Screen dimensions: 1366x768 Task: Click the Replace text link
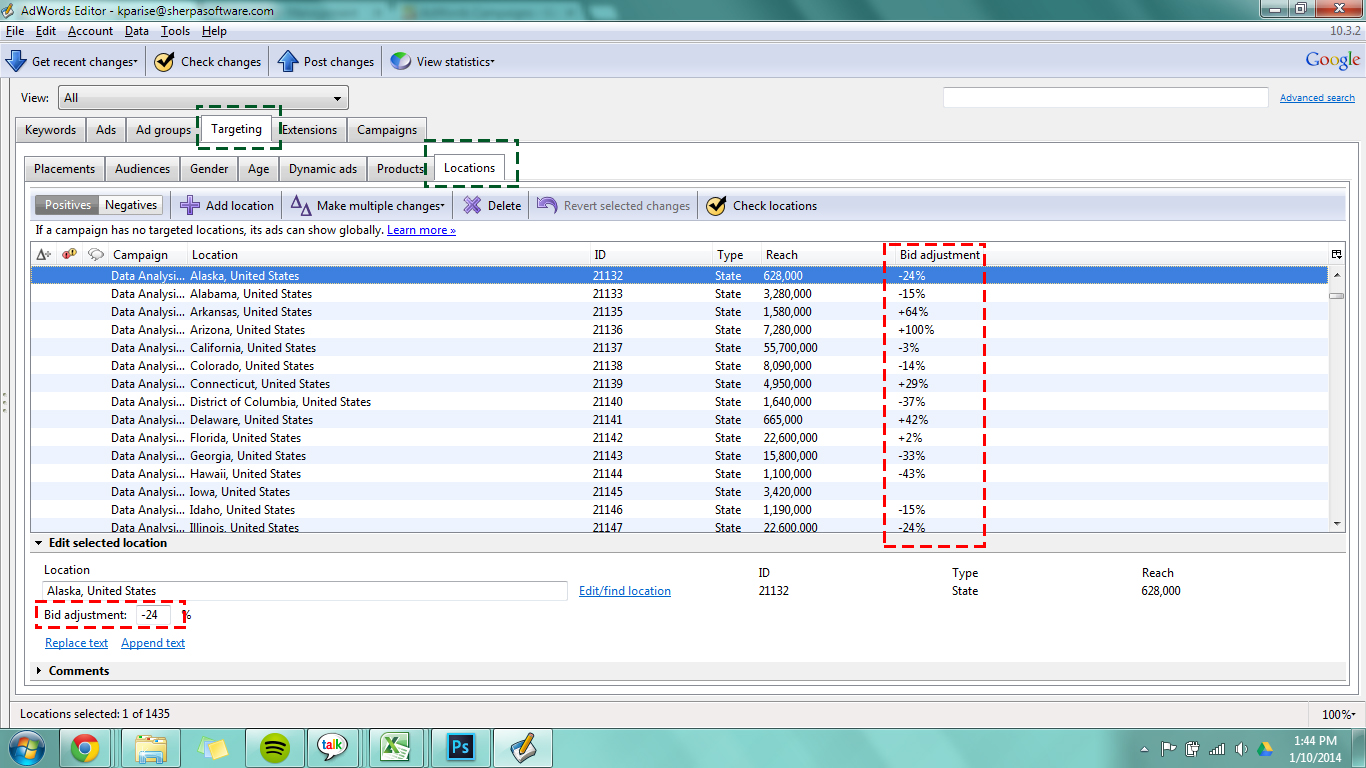[76, 643]
